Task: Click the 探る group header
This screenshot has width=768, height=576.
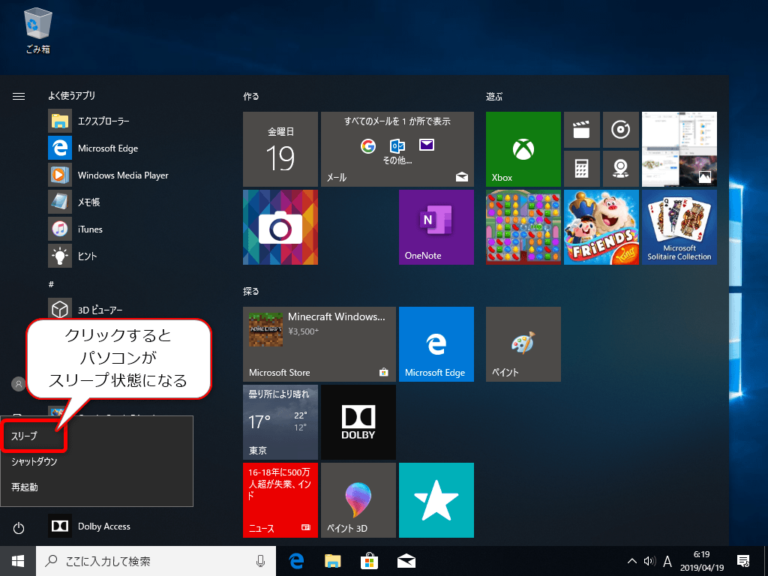Action: click(251, 291)
